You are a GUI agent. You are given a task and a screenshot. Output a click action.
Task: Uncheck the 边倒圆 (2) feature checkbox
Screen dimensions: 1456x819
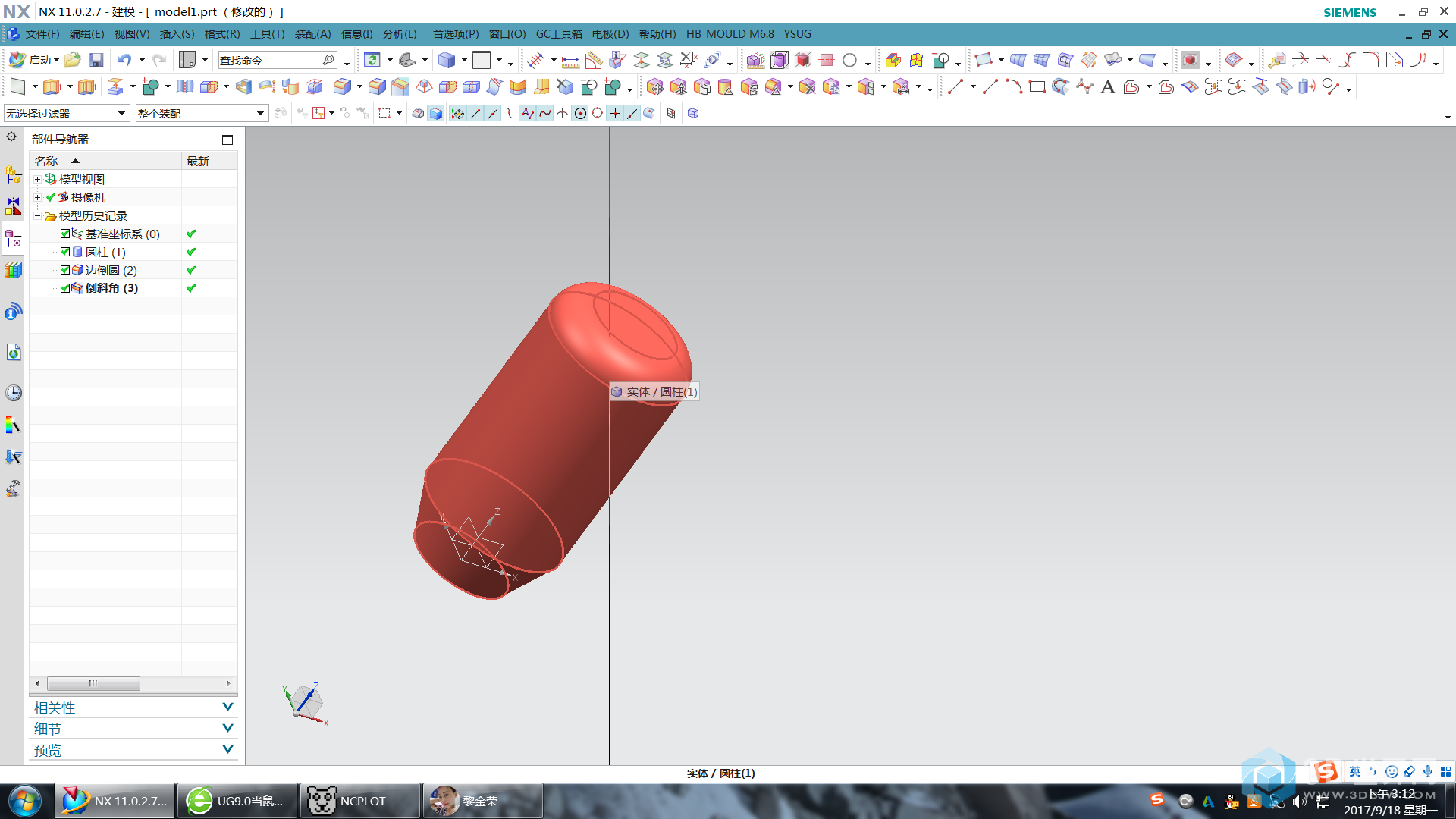click(65, 270)
